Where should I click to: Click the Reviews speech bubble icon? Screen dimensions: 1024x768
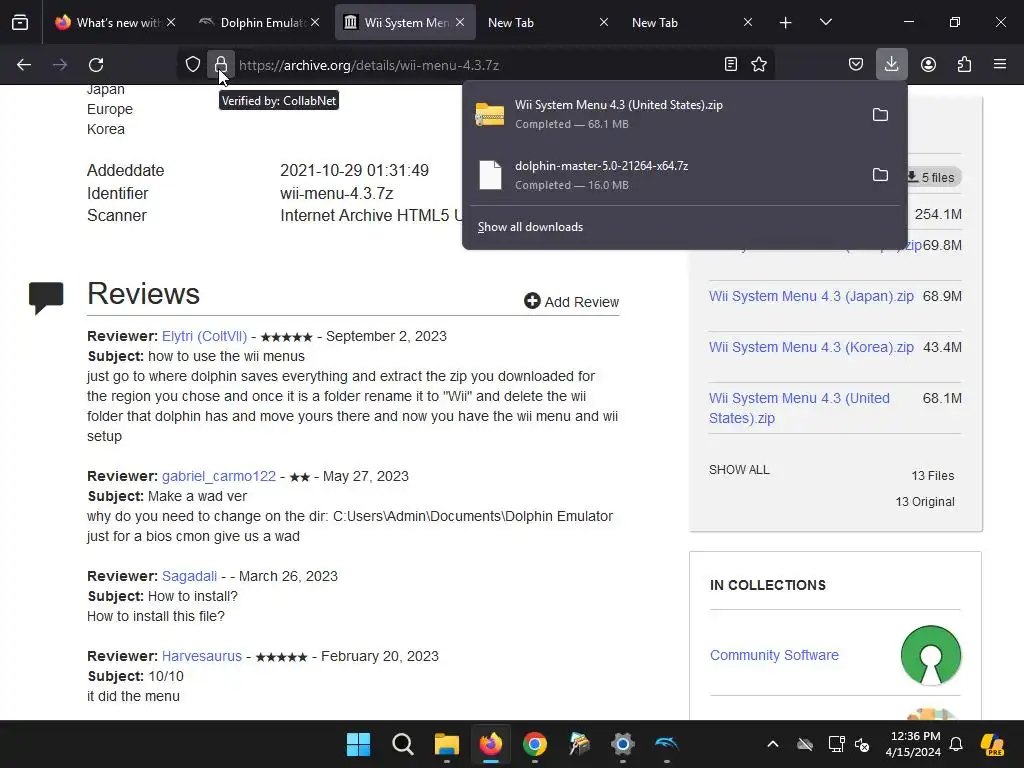[46, 298]
